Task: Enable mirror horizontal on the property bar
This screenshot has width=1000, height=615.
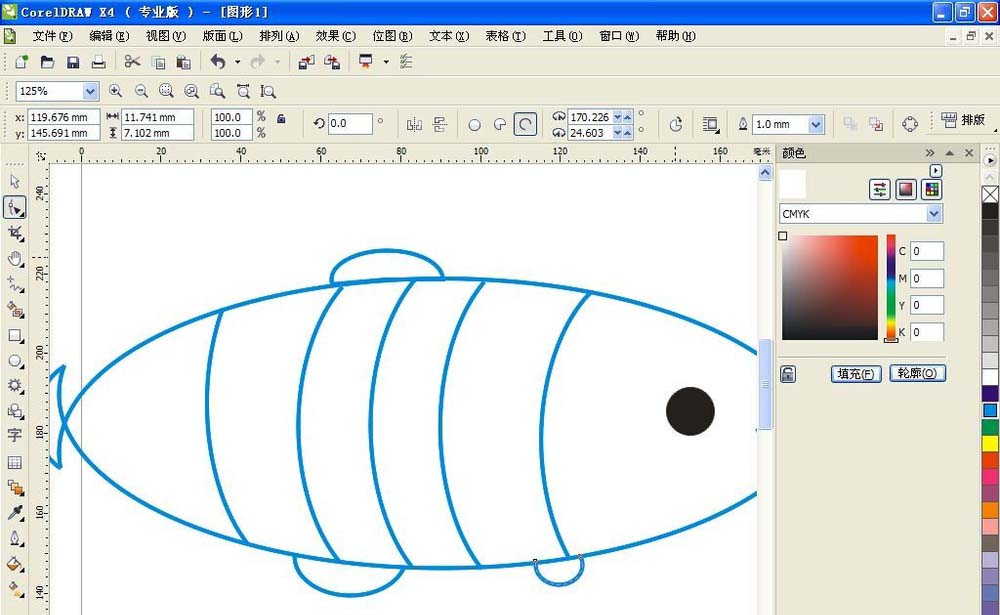Action: [414, 123]
